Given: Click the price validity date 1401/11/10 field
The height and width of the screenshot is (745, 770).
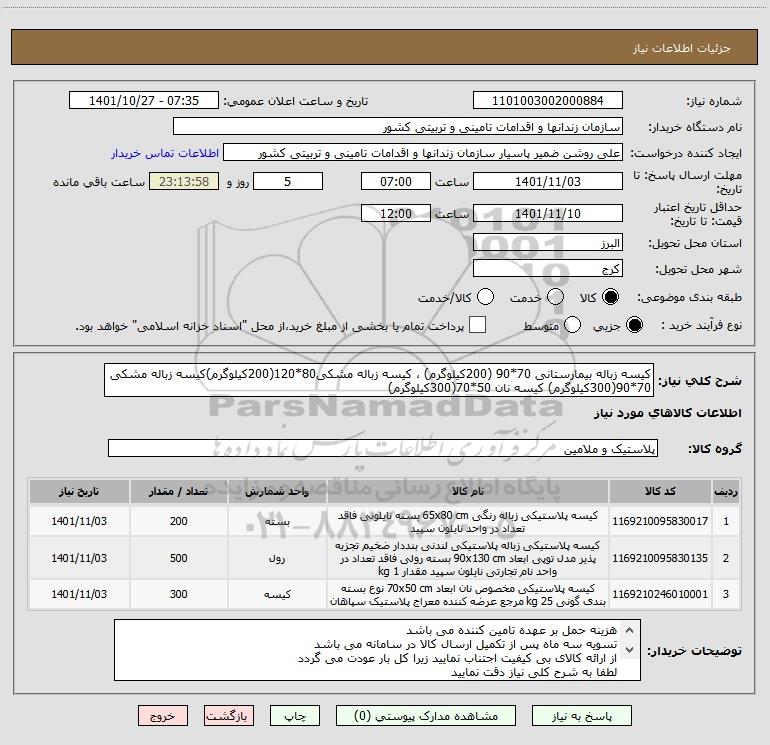Looking at the screenshot, I should (x=548, y=213).
